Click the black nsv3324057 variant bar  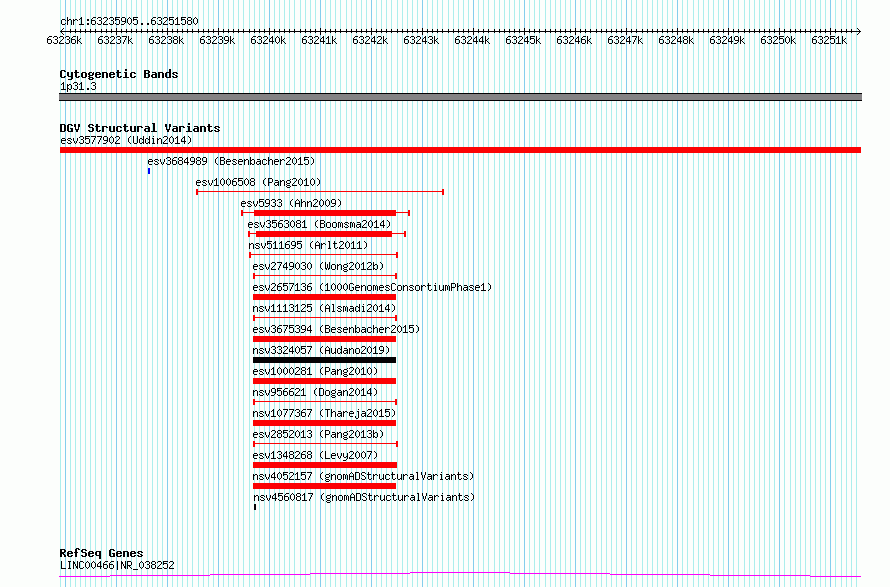pos(325,360)
